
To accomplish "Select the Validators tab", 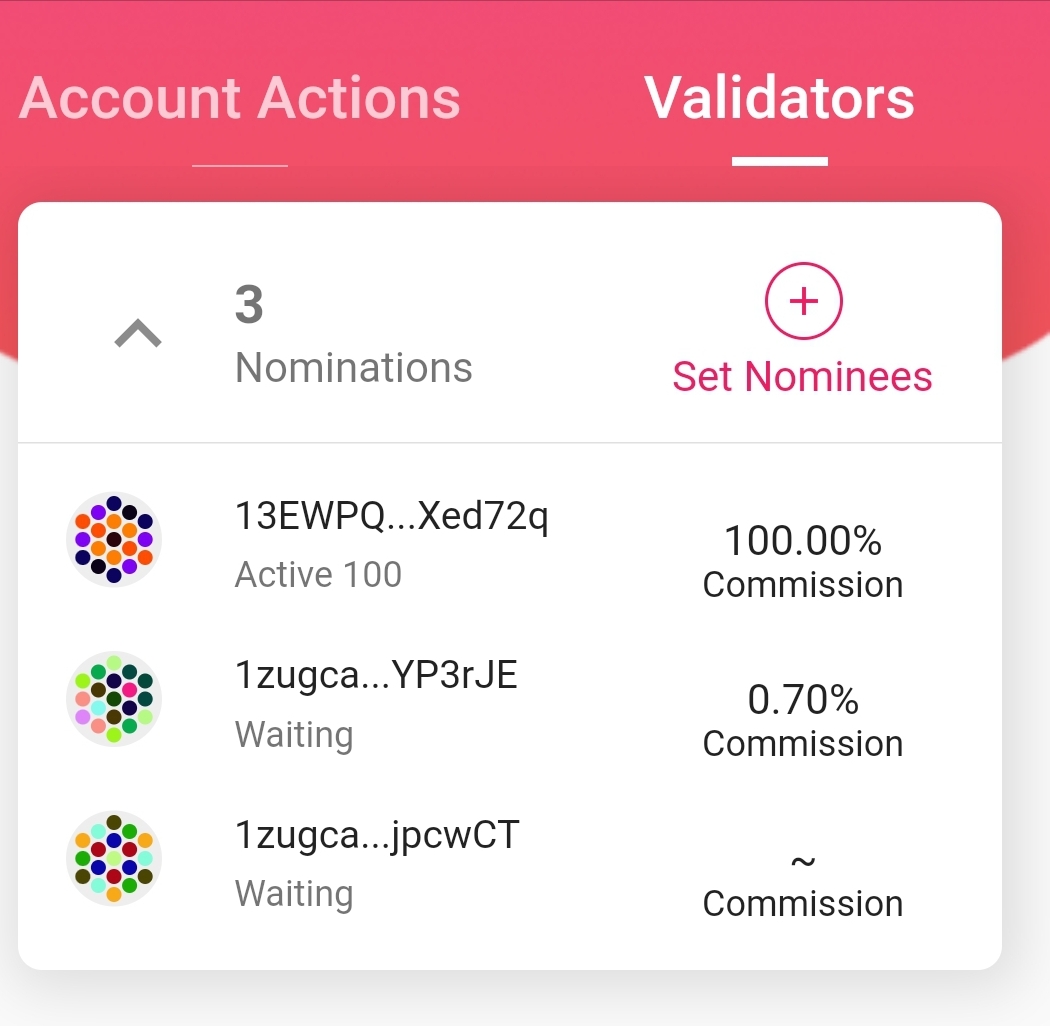I will [780, 98].
